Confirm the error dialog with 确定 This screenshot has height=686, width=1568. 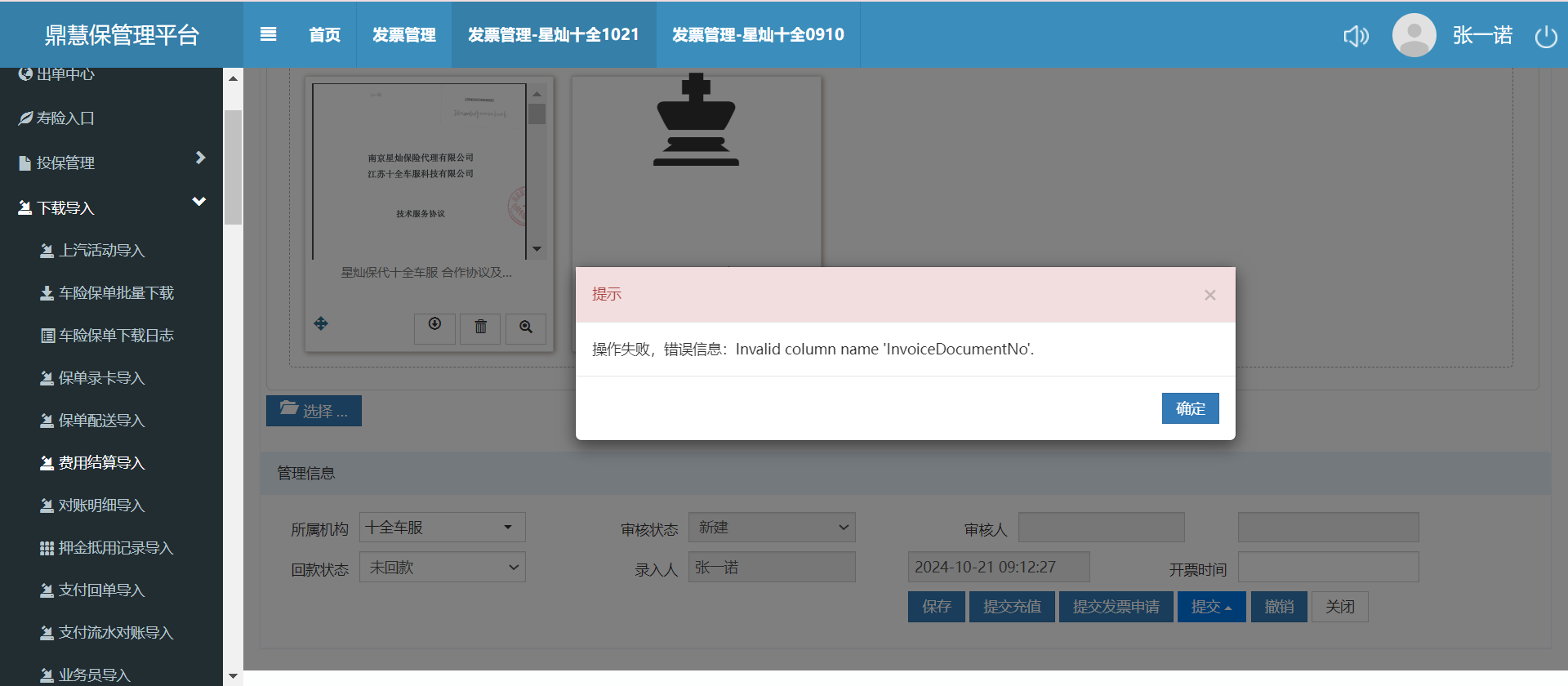point(1190,408)
